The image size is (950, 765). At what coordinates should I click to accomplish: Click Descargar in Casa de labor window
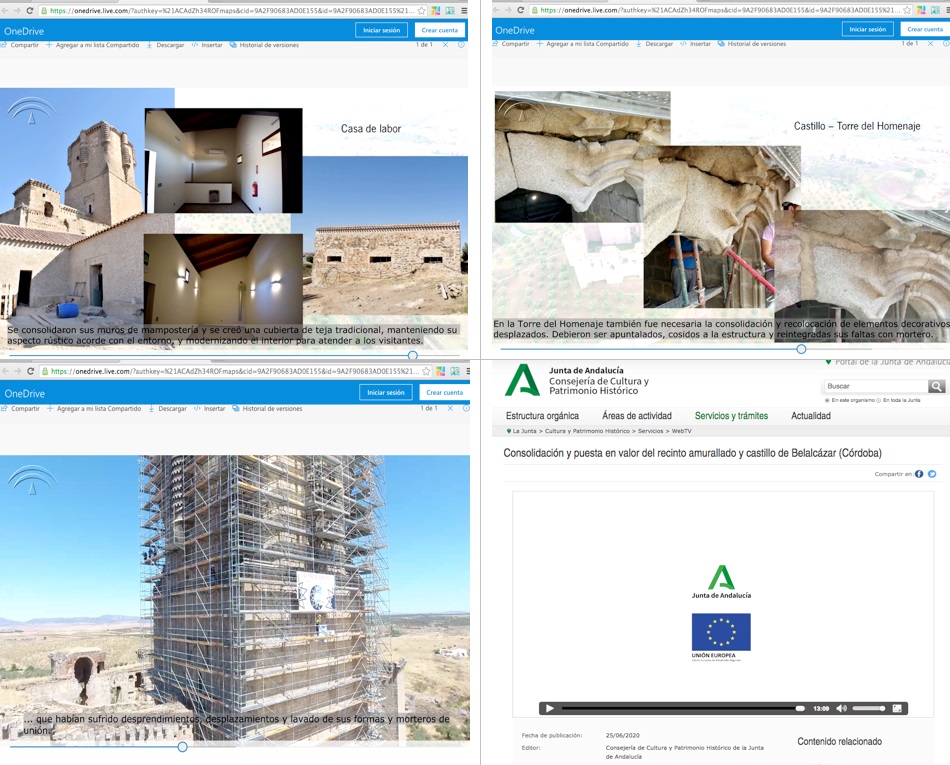point(165,45)
